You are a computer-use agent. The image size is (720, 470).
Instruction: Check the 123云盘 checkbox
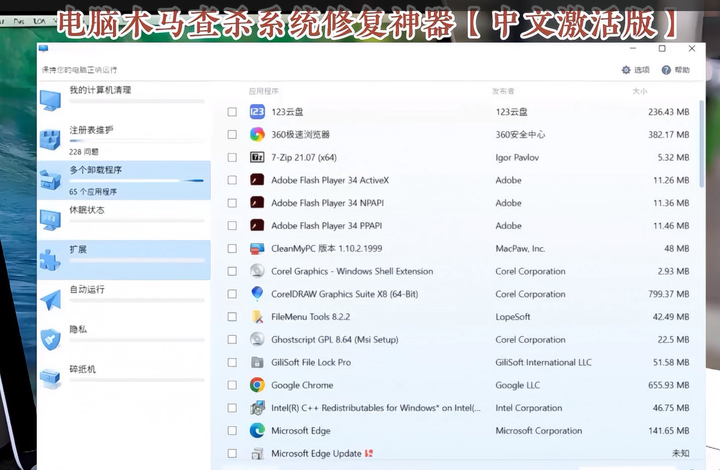tap(232, 112)
